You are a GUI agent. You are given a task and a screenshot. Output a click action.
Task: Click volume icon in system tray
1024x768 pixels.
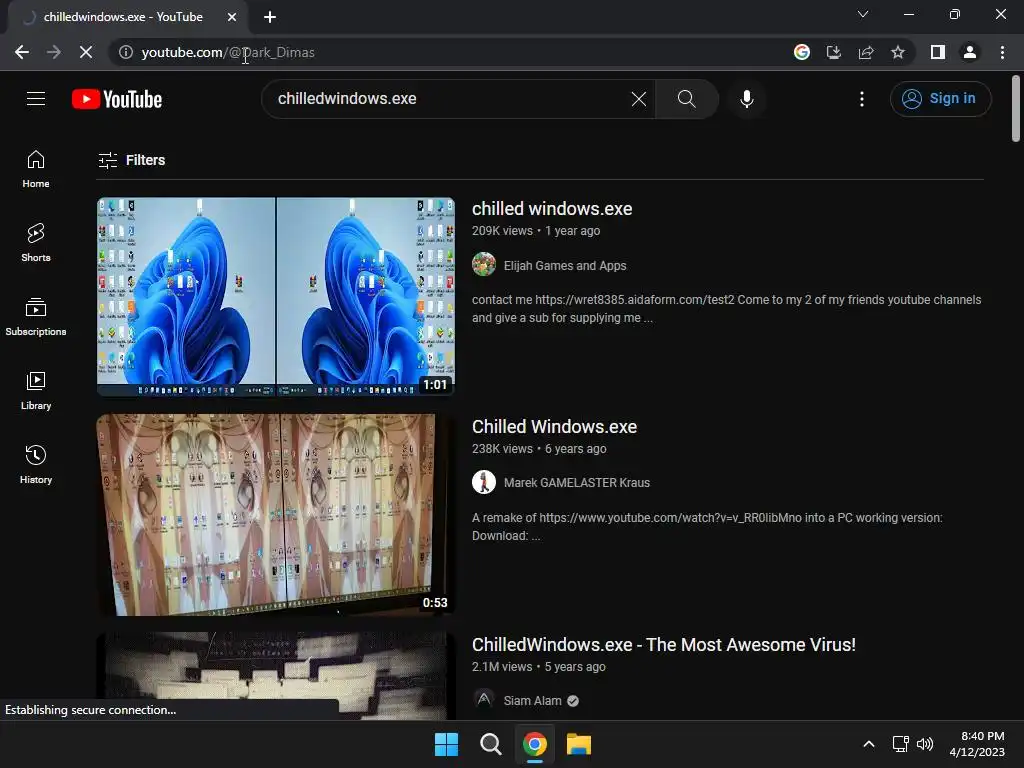925,744
